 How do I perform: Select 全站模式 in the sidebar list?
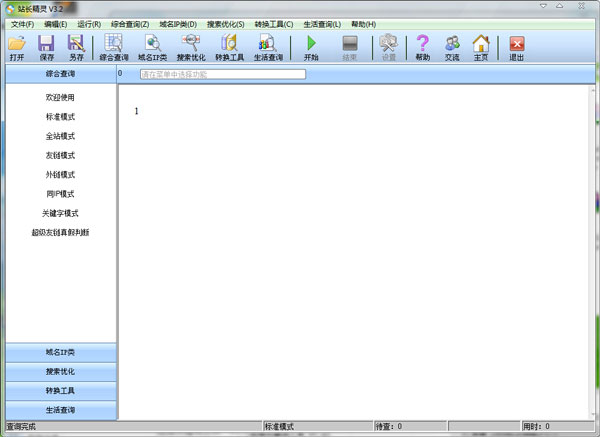coord(60,136)
